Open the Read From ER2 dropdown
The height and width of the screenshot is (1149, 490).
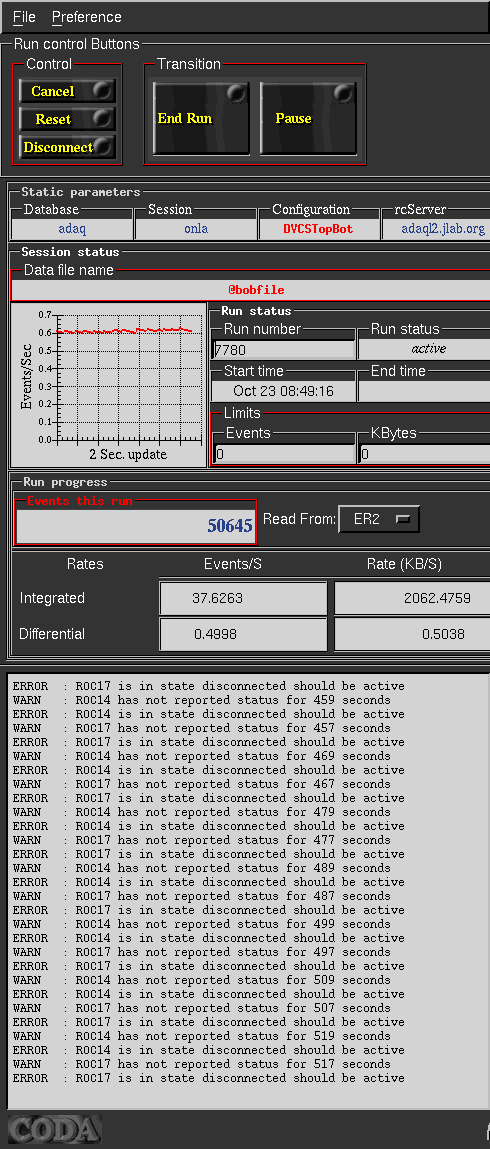[x=379, y=520]
